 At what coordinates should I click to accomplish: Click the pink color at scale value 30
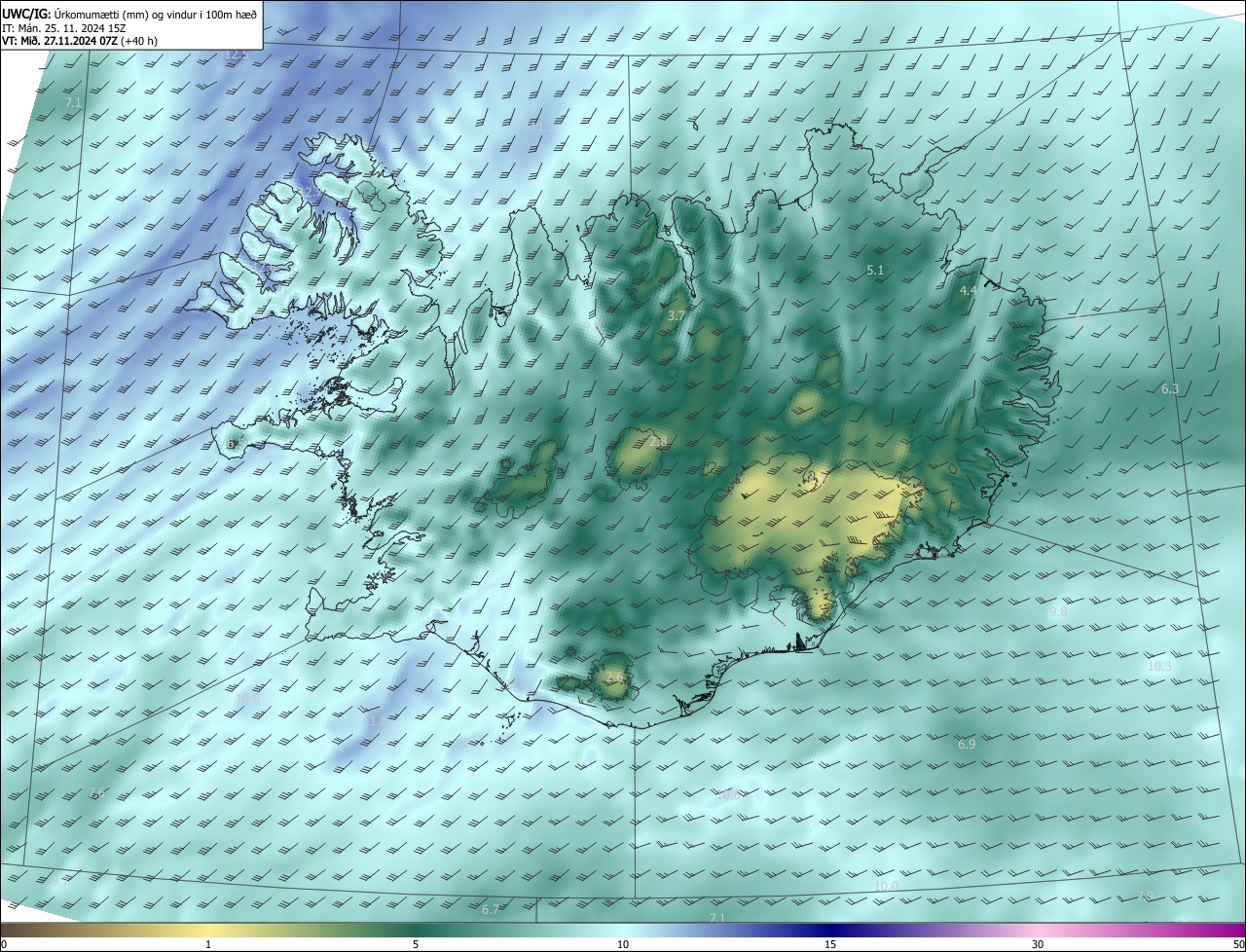coord(1038,930)
